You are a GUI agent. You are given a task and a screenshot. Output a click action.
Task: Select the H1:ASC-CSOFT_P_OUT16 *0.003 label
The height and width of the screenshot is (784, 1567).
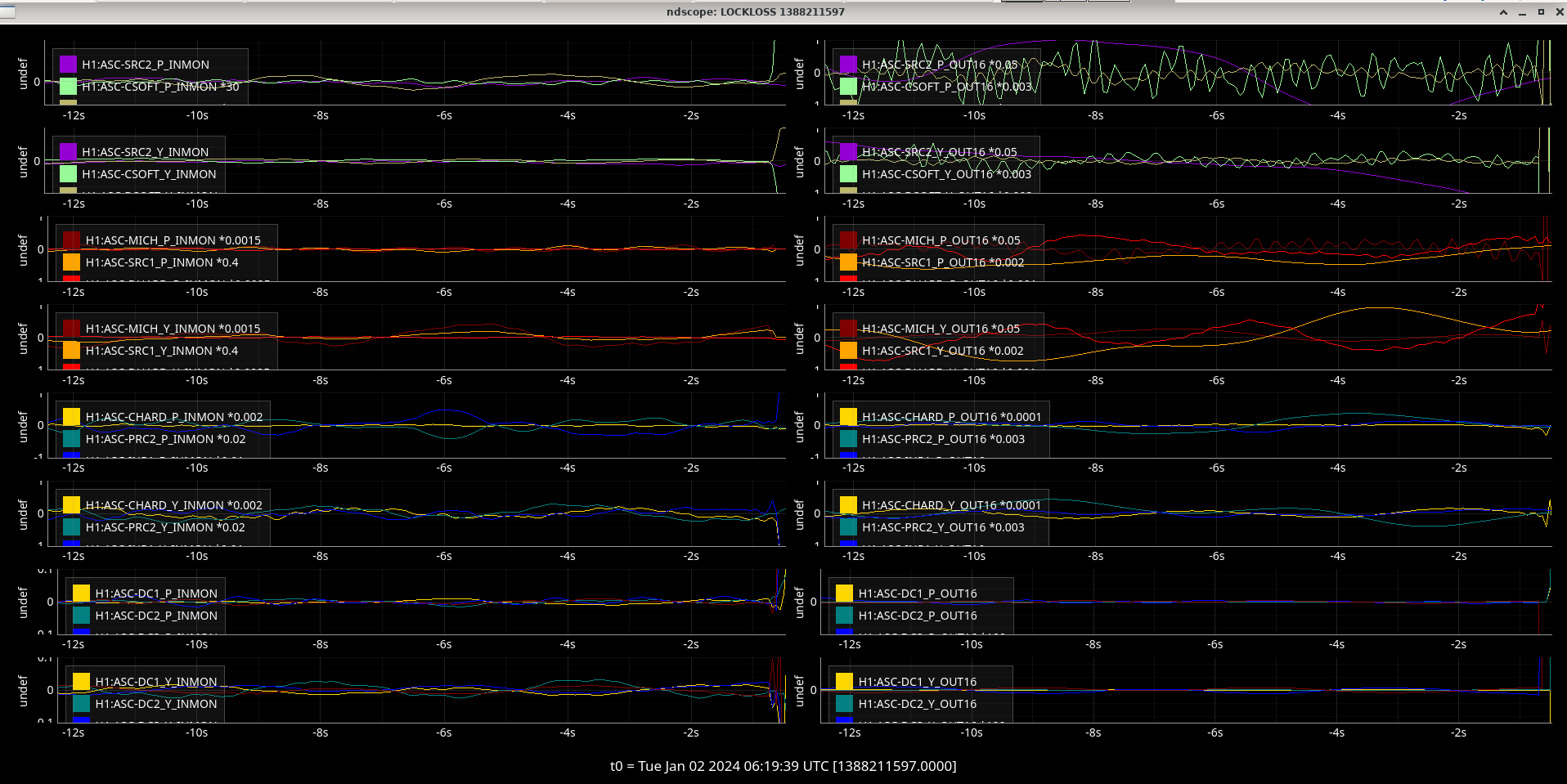[x=947, y=87]
